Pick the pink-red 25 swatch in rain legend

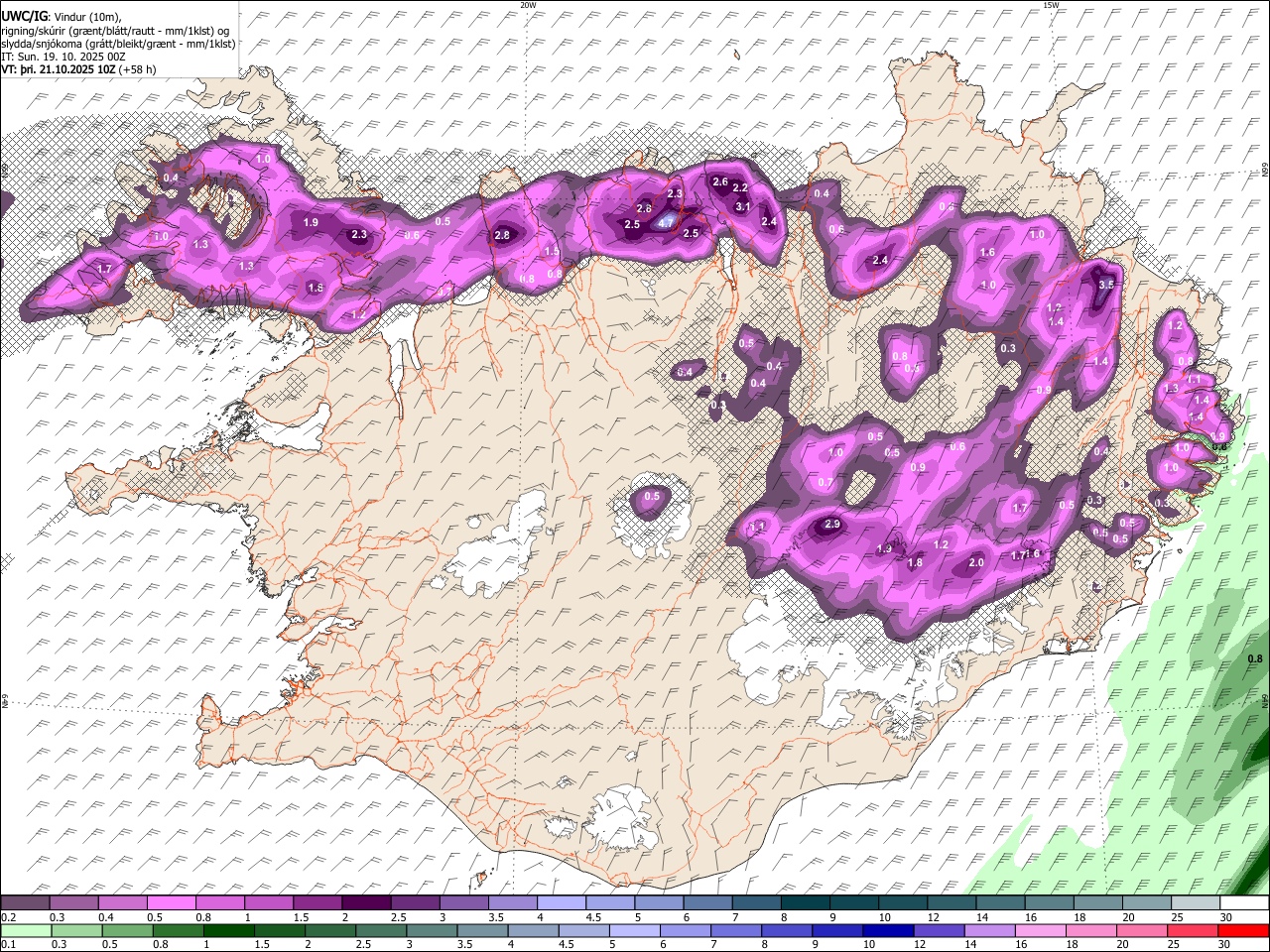tap(1192, 929)
